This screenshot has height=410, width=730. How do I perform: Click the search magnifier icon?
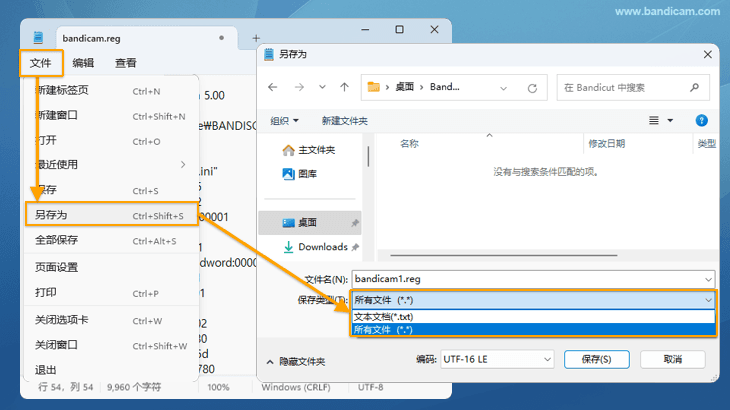tap(695, 87)
